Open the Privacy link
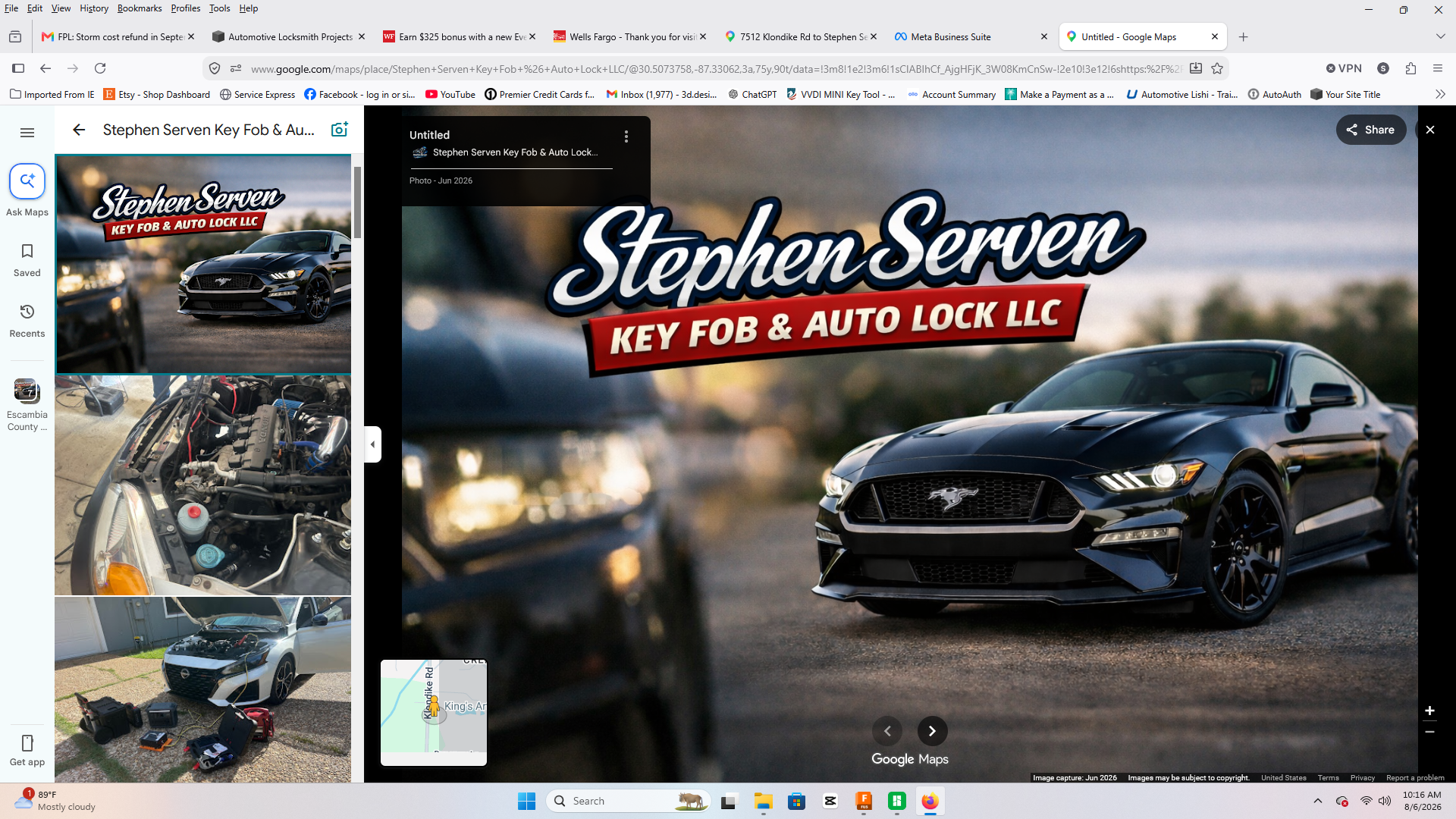This screenshot has width=1456, height=819. click(1362, 778)
